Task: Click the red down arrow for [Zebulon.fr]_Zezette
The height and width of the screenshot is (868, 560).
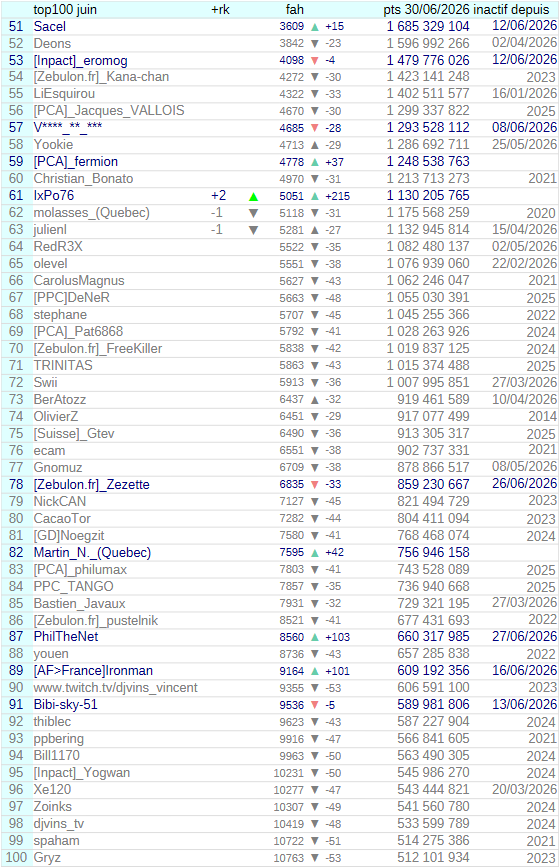Action: 315,484
